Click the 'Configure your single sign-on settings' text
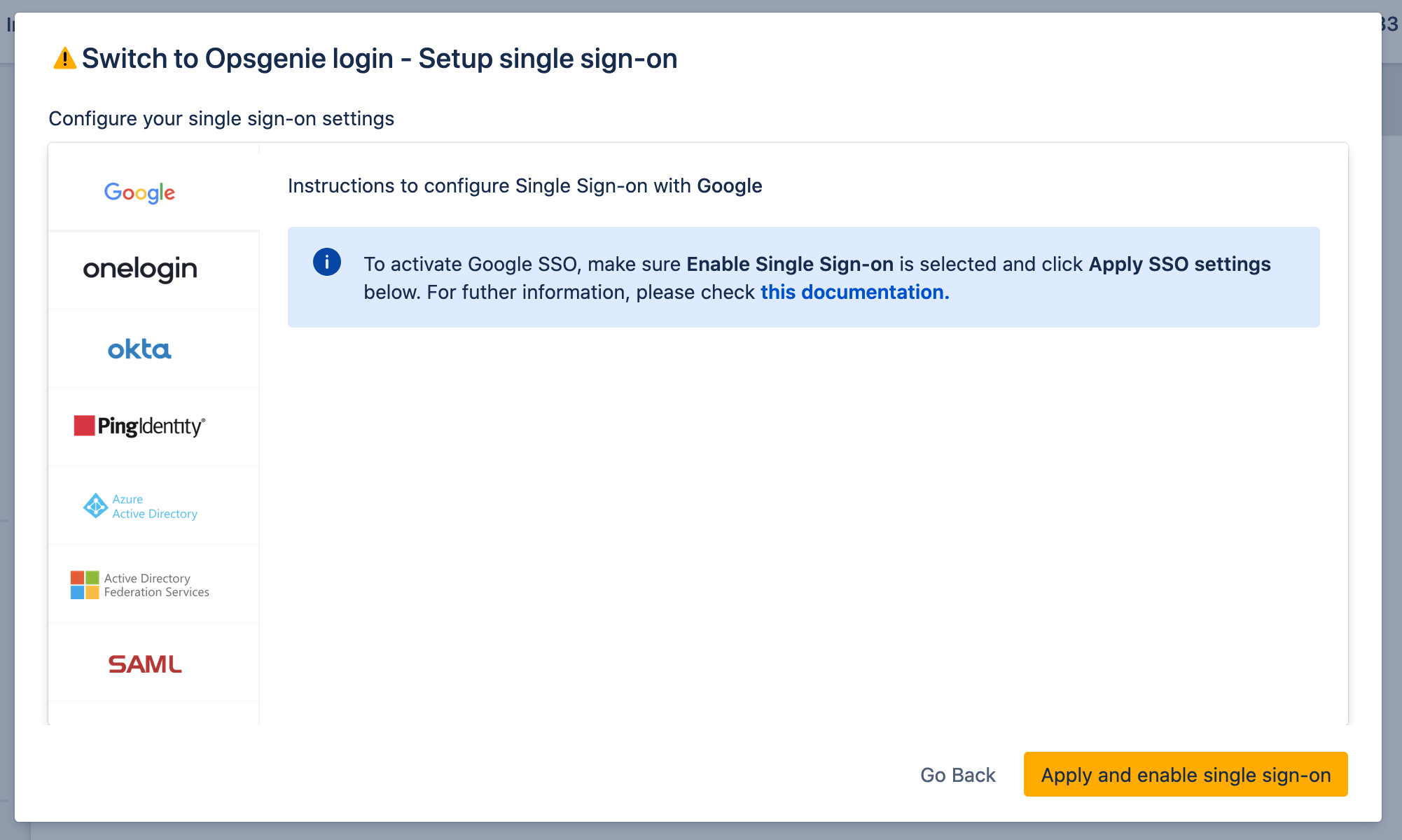Viewport: 1402px width, 840px height. pyautogui.click(x=221, y=118)
